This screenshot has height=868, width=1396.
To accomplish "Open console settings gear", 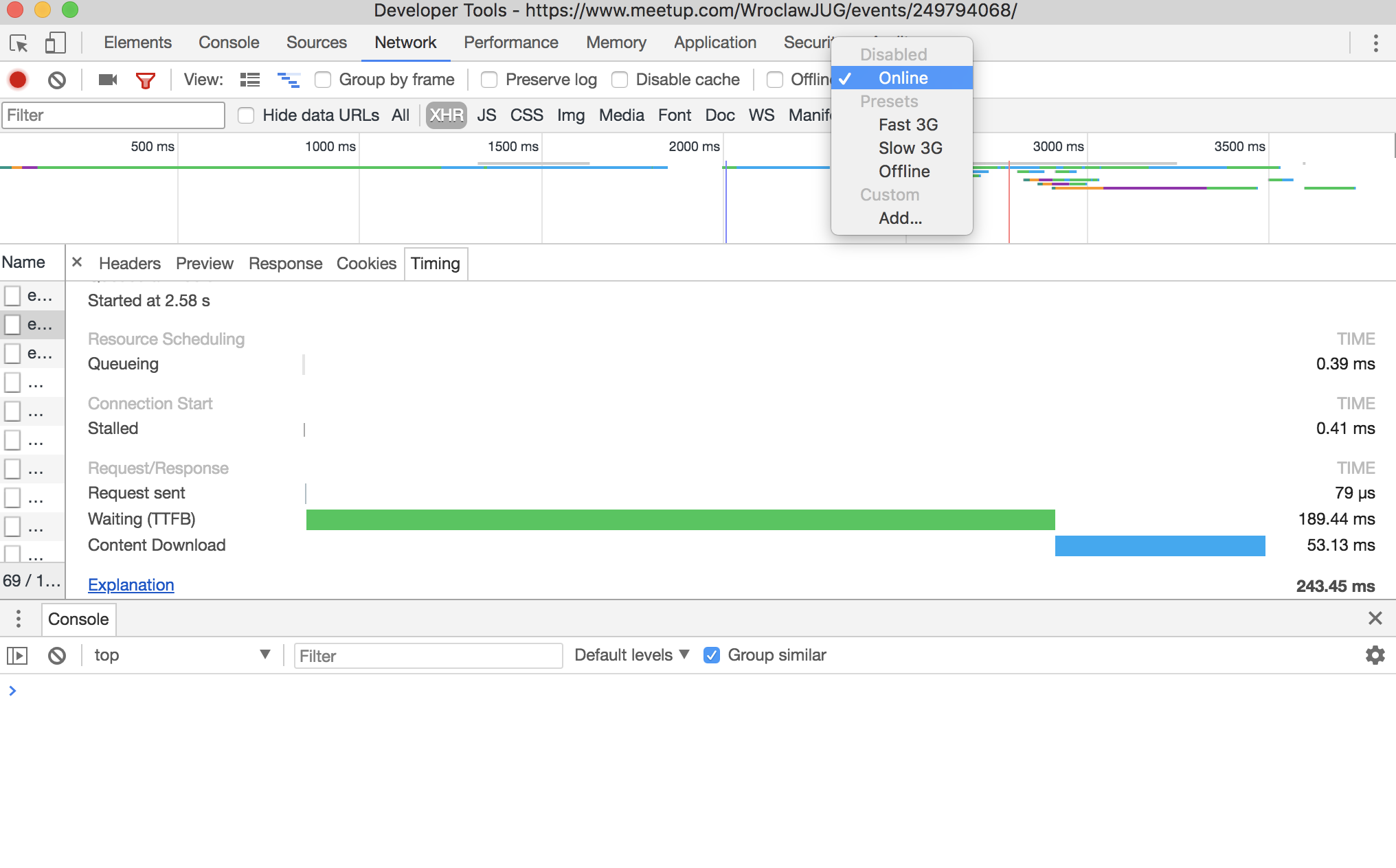I will [1375, 655].
